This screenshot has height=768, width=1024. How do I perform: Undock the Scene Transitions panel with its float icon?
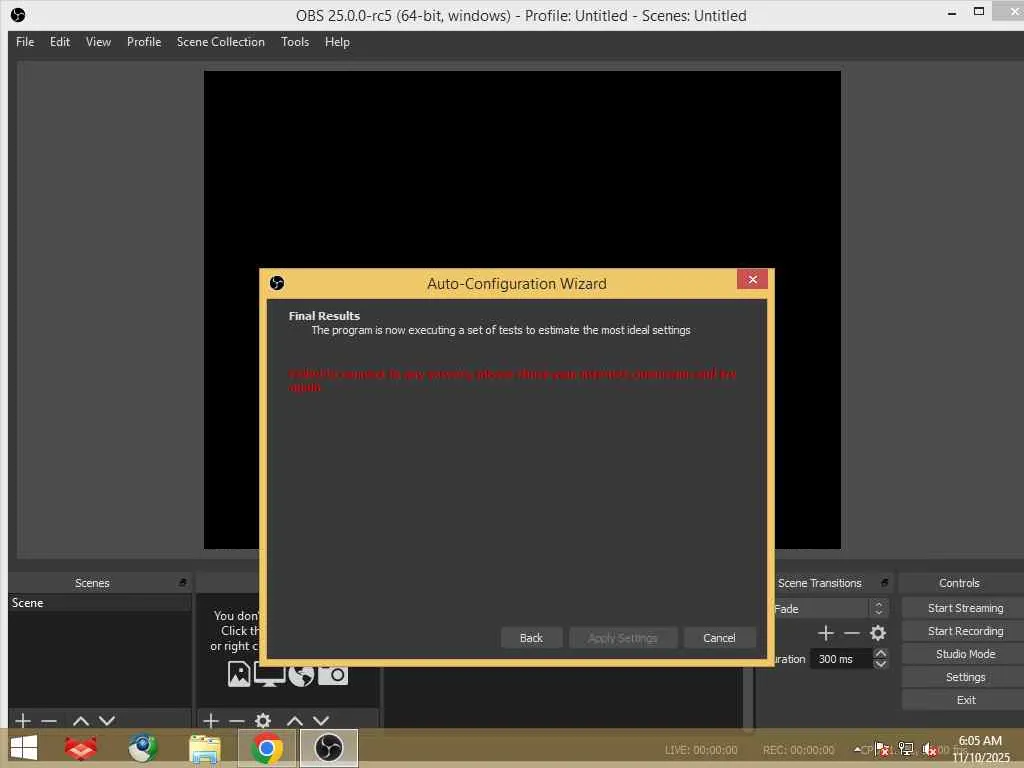884,583
